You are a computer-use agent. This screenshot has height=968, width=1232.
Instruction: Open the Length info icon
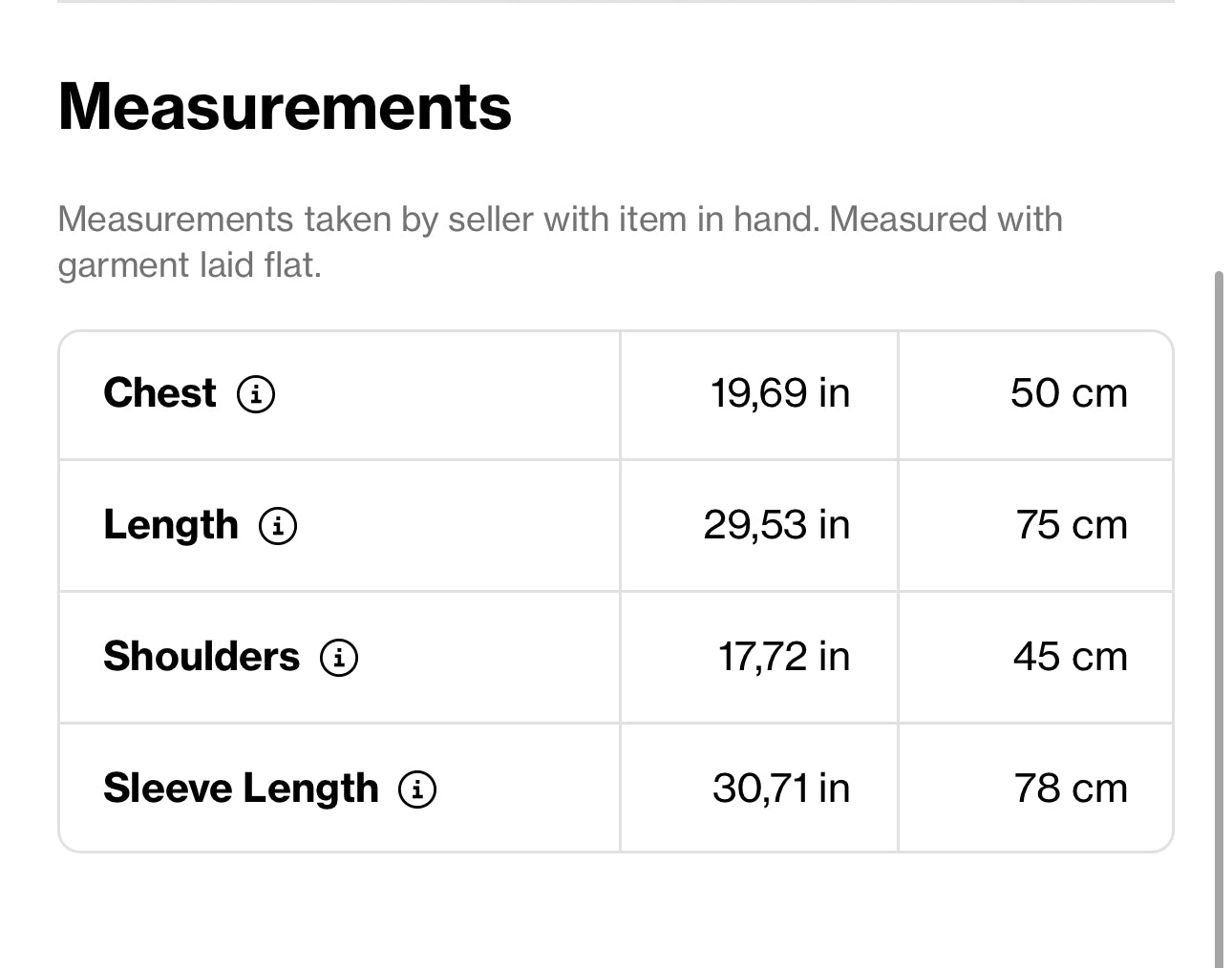point(278,525)
